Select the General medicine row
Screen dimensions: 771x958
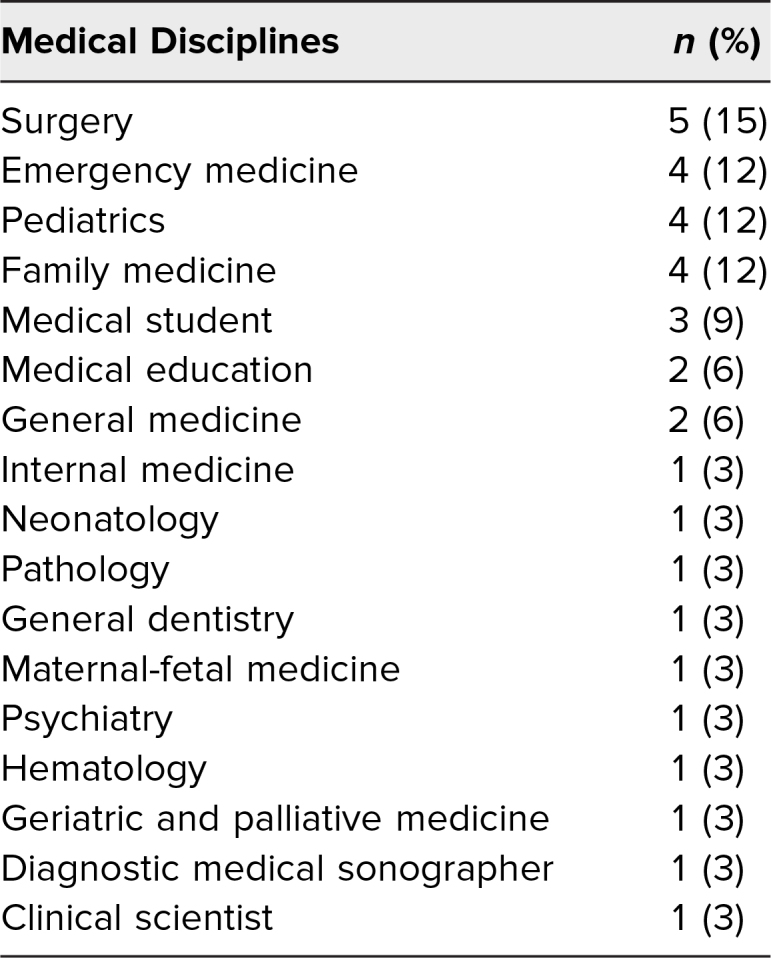click(x=386, y=420)
